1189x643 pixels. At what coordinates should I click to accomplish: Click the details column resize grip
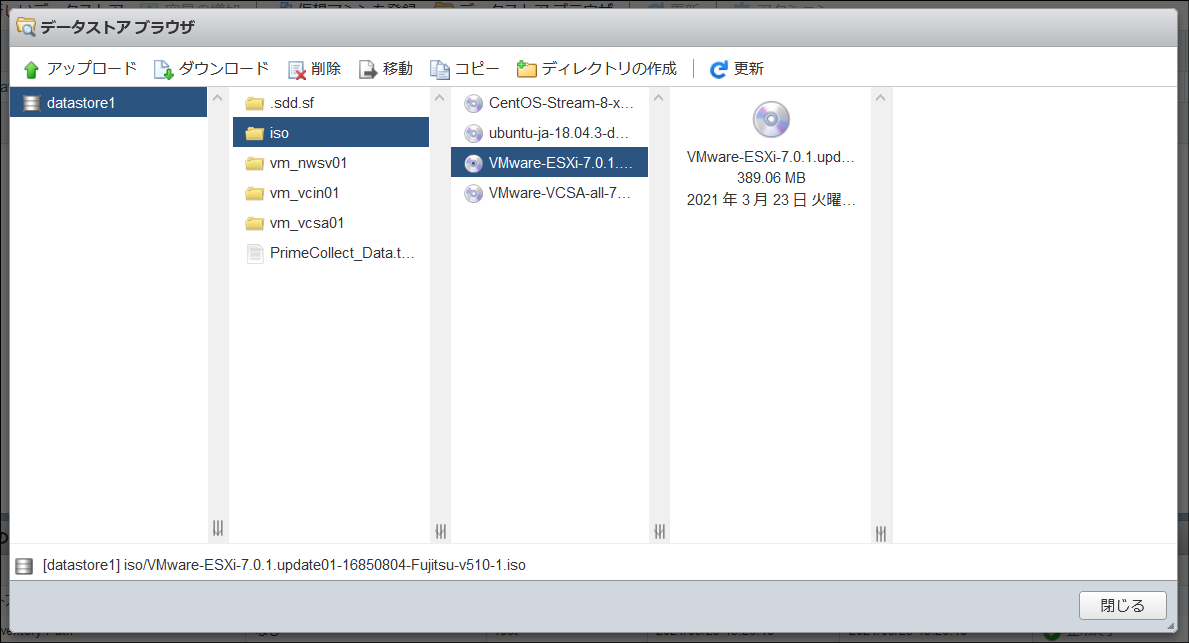880,534
